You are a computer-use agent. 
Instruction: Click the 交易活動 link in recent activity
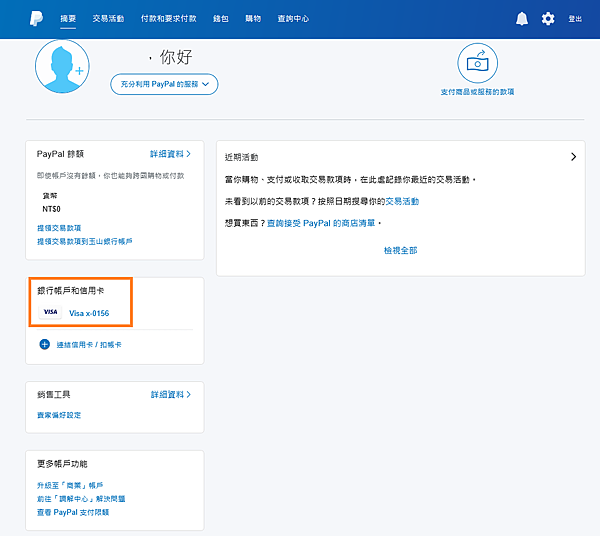pos(402,201)
